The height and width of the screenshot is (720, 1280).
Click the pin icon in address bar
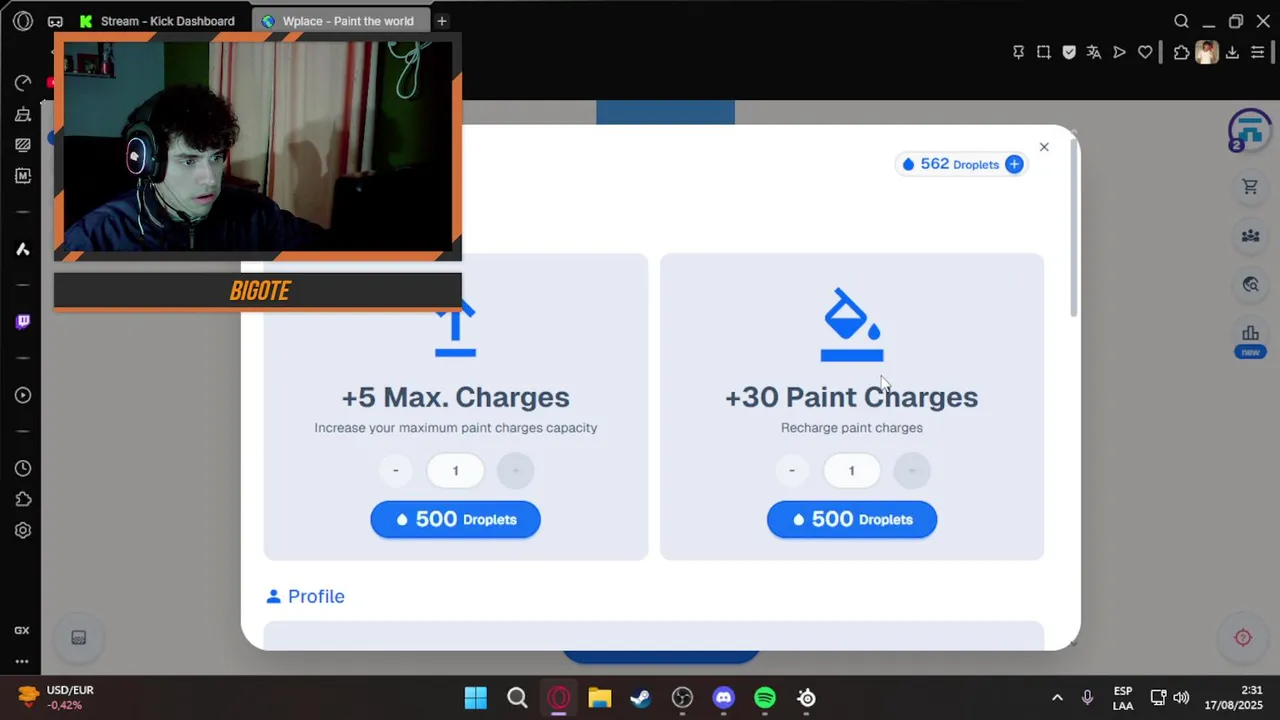(x=1018, y=52)
